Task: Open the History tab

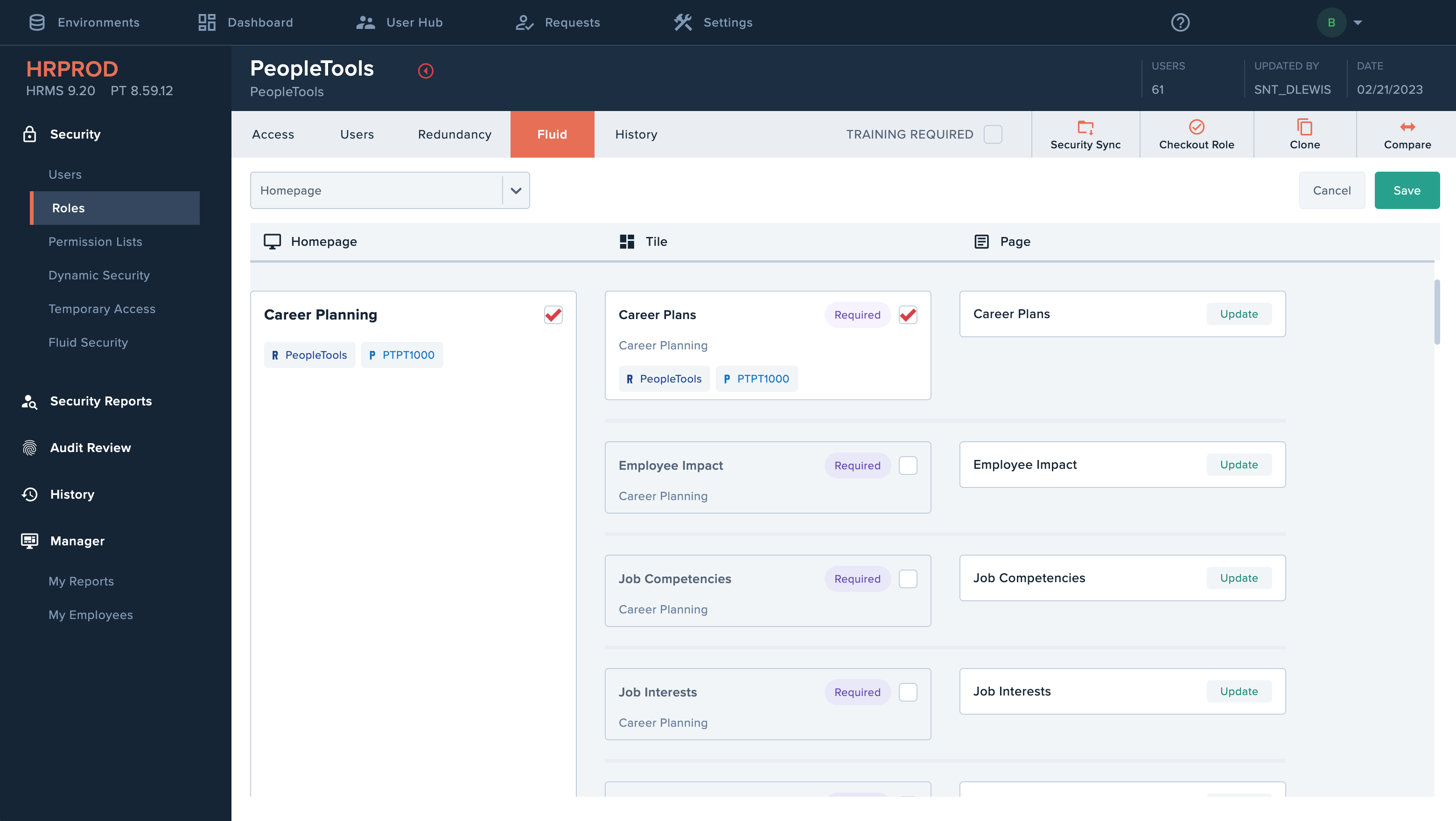Action: tap(636, 134)
